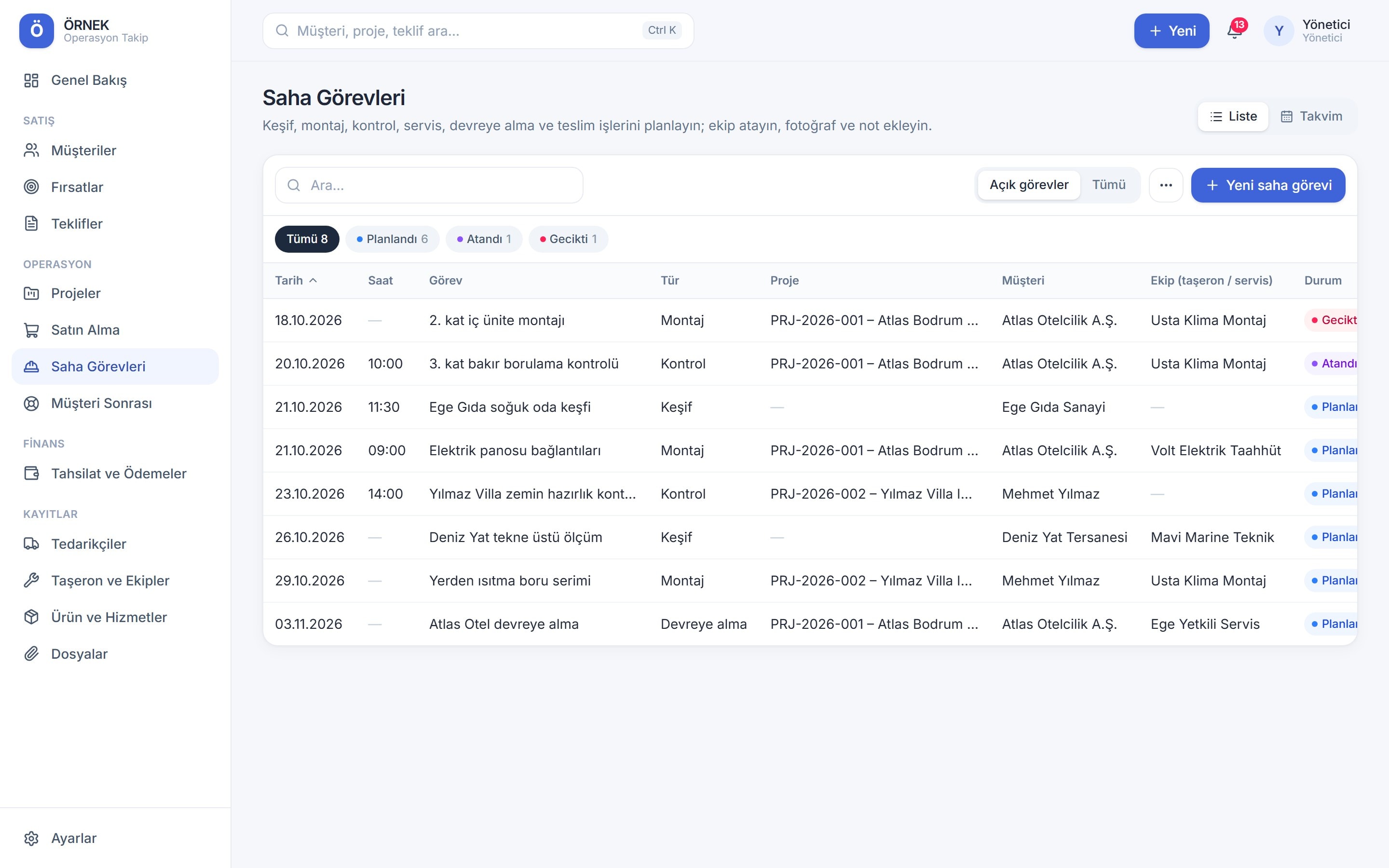Switch to Takvim view
This screenshot has height=868, width=1389.
click(x=1311, y=117)
